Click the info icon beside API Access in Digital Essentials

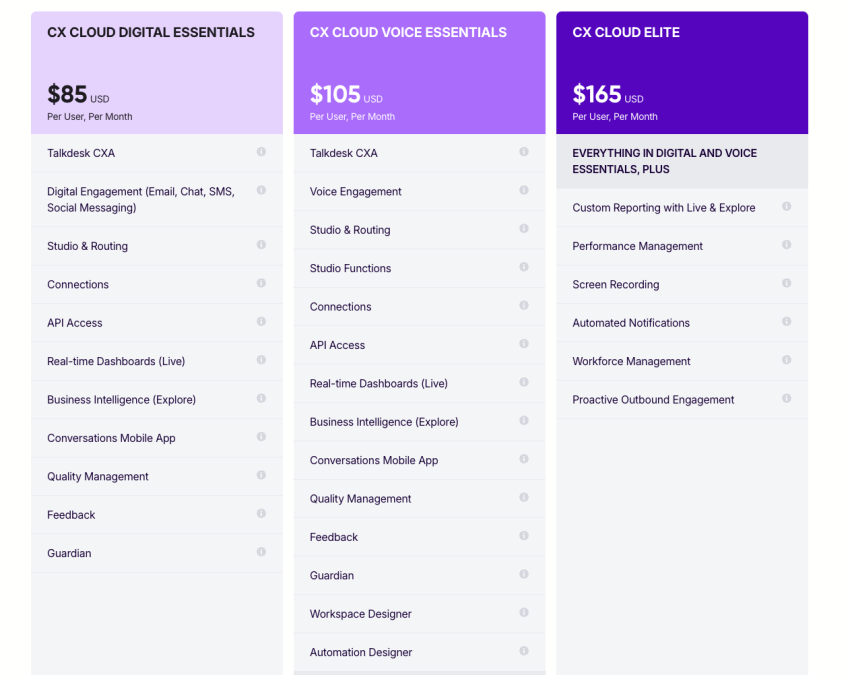[x=263, y=322]
